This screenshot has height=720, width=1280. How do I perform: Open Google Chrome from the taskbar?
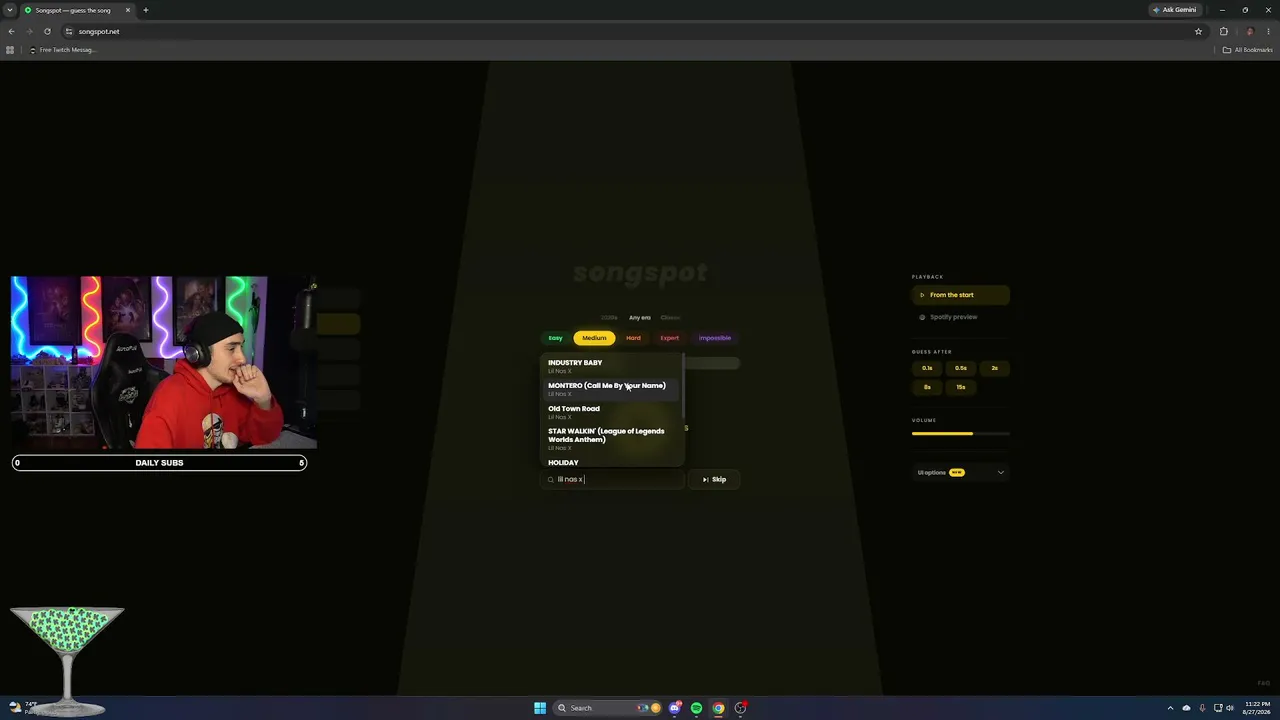point(718,708)
